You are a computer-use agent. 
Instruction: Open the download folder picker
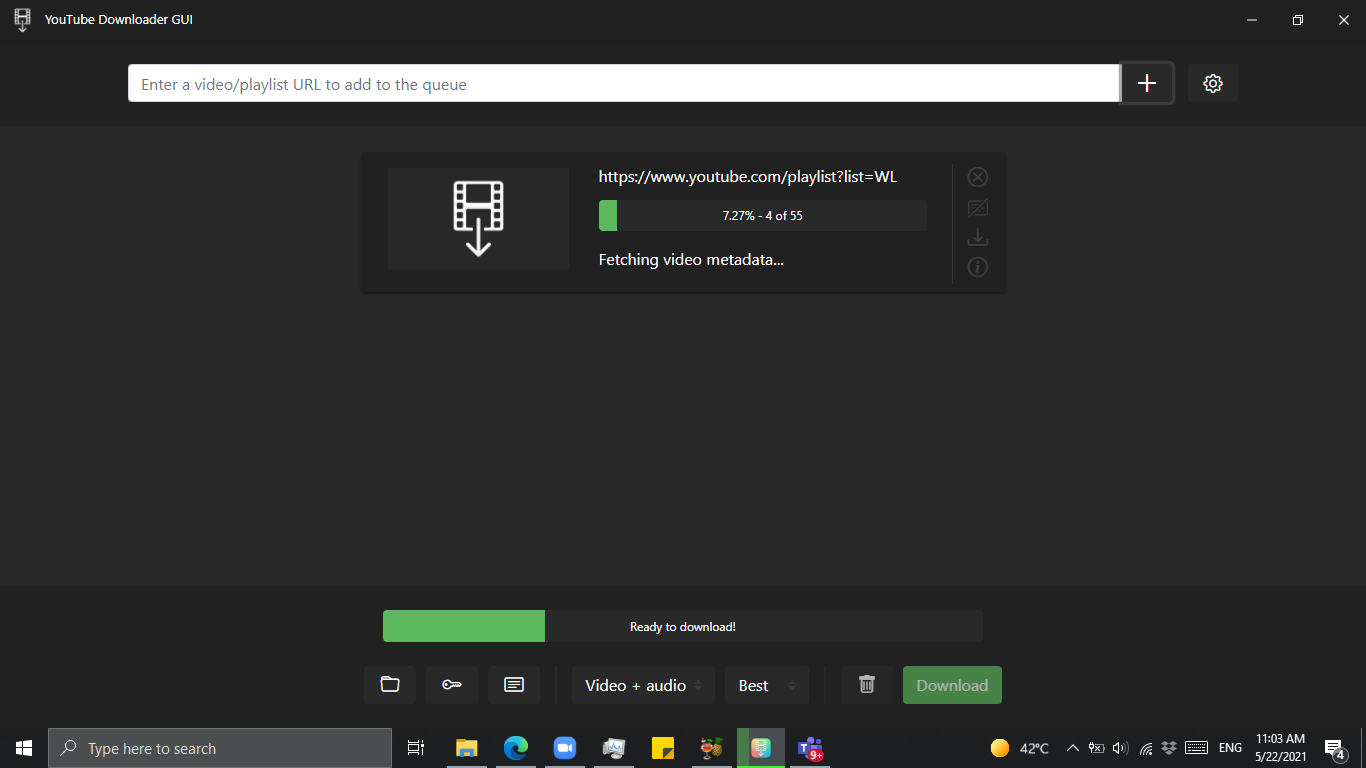pos(389,685)
